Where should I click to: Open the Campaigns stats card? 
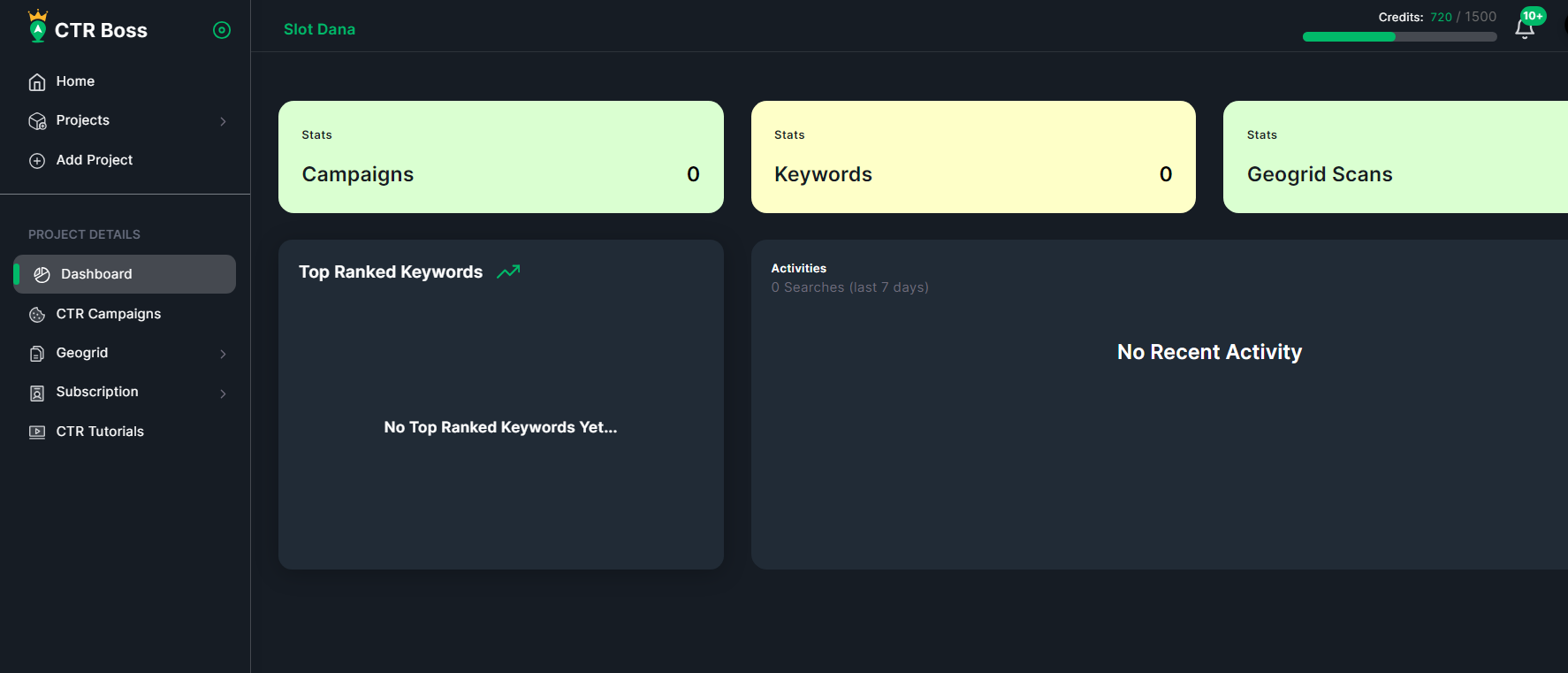[501, 157]
